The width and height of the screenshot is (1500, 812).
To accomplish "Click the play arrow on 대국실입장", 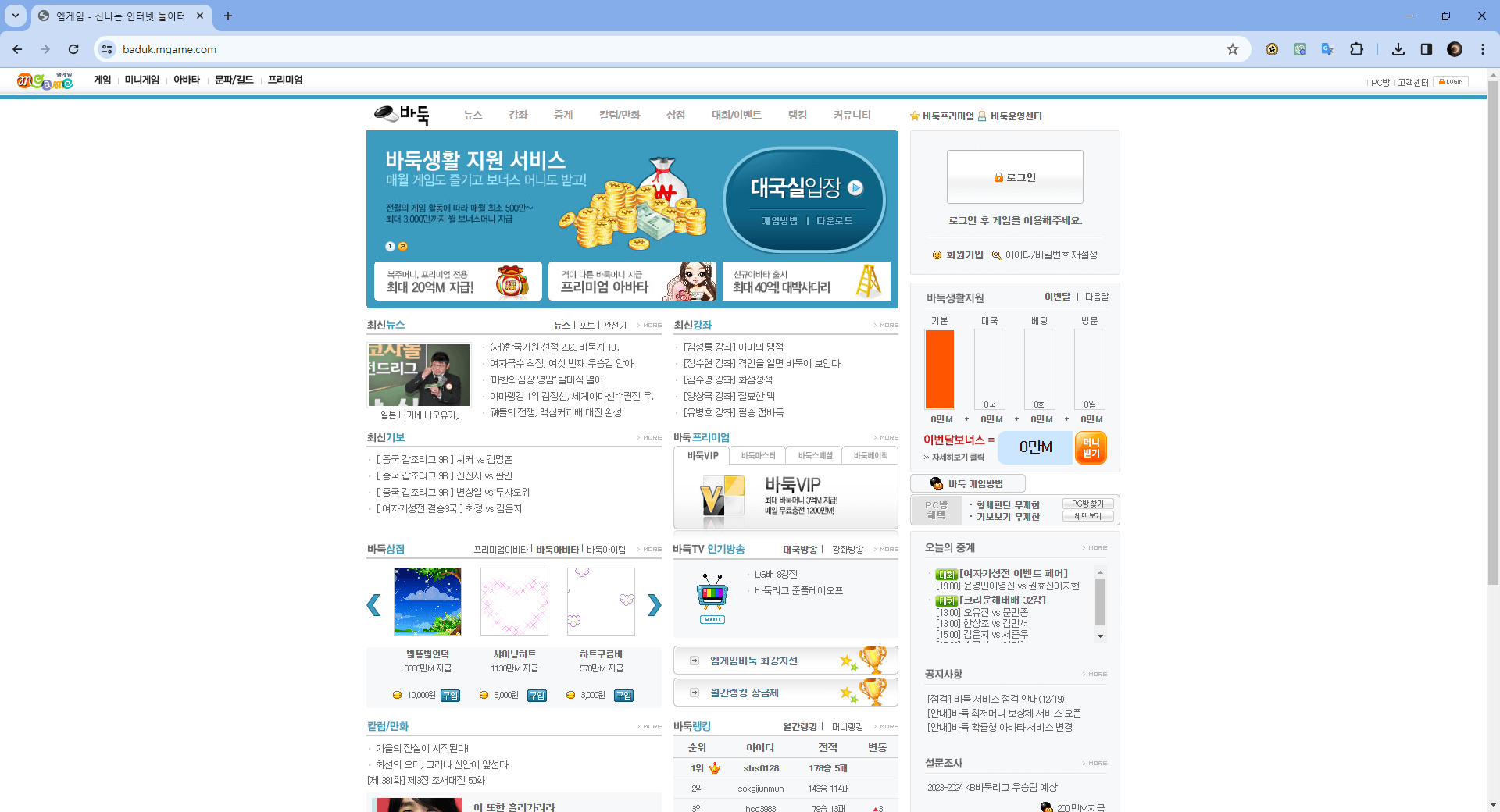I will coord(855,187).
